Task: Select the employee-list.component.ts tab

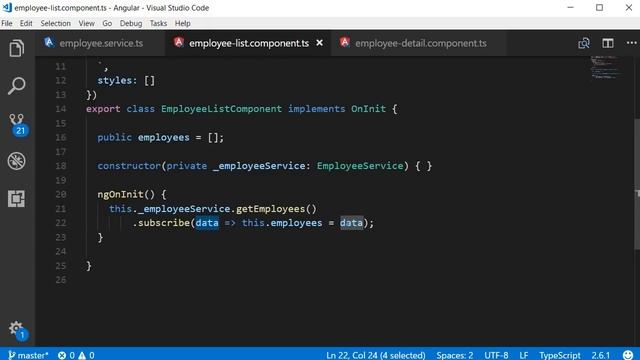Action: click(249, 43)
